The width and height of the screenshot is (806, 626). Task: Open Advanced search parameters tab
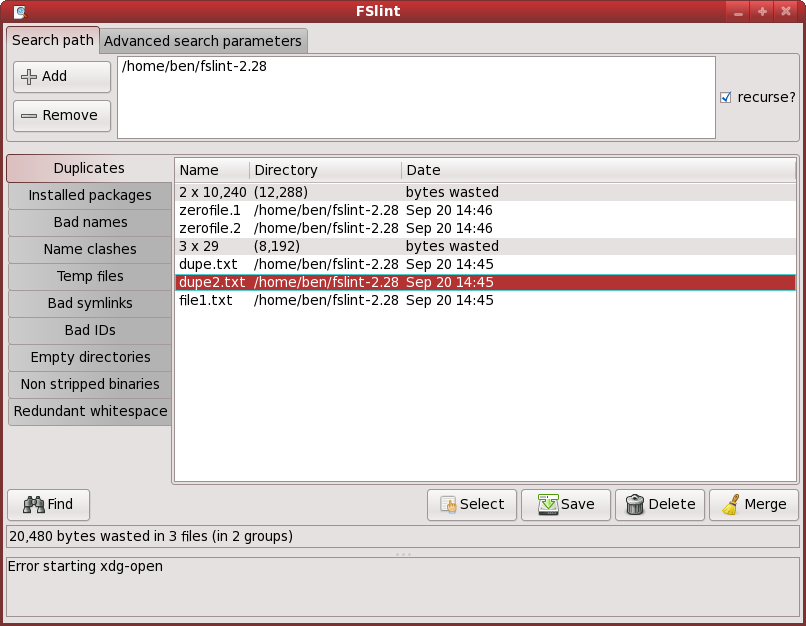tap(203, 41)
